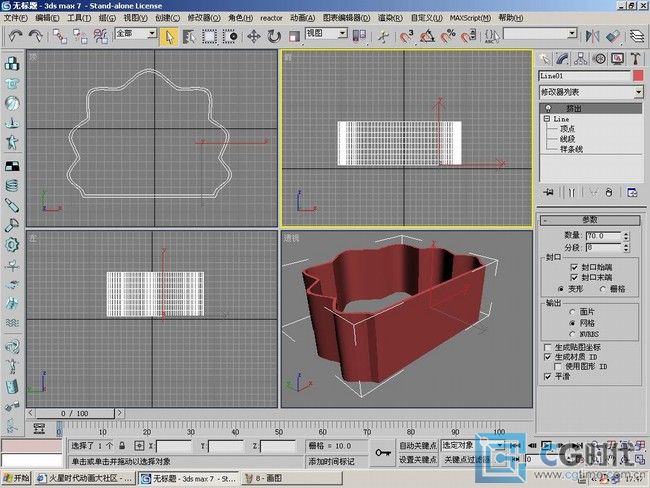
Task: Increase the 数量 spinner value
Action: point(626,233)
